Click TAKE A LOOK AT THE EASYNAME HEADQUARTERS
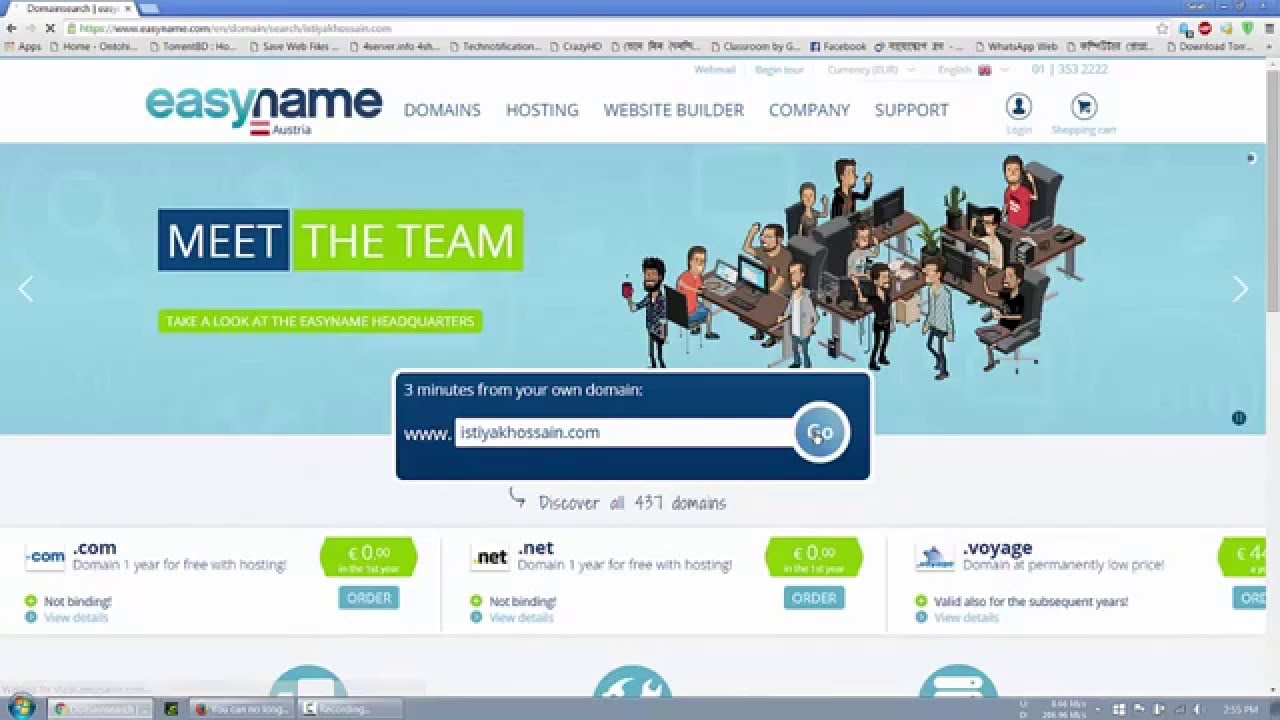Image resolution: width=1280 pixels, height=720 pixels. (x=320, y=321)
